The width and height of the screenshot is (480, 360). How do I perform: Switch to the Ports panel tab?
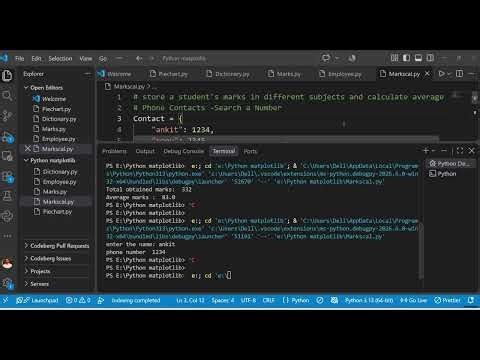coord(250,151)
